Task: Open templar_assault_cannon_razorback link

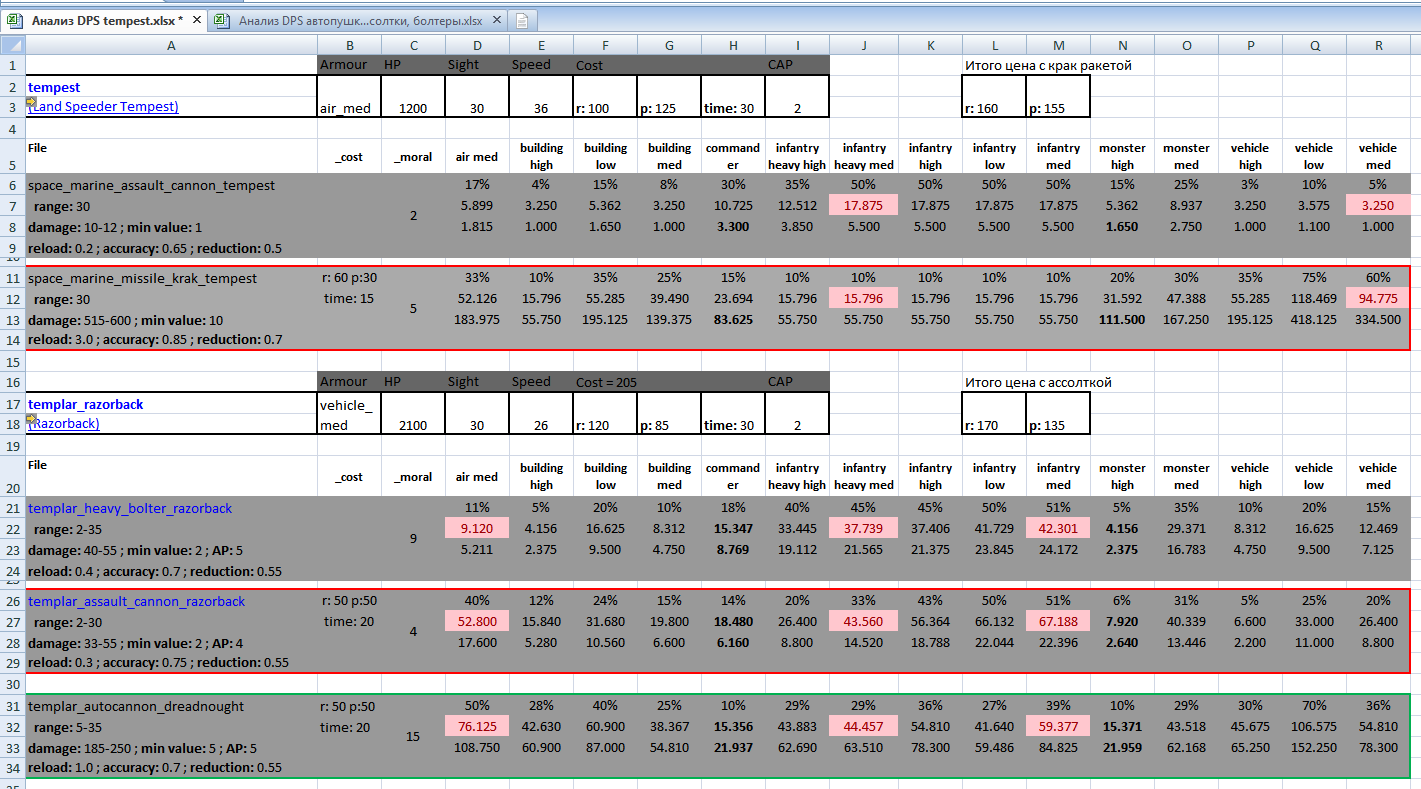Action: [x=136, y=601]
